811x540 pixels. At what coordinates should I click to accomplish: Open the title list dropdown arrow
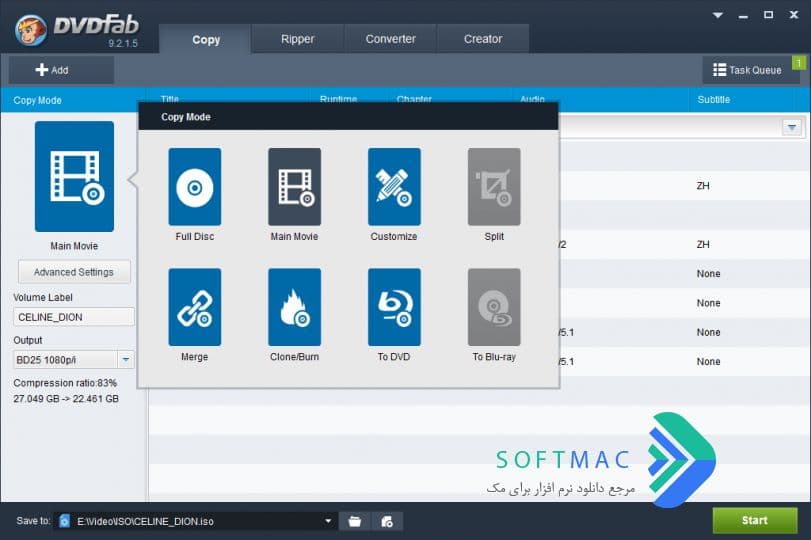click(792, 127)
